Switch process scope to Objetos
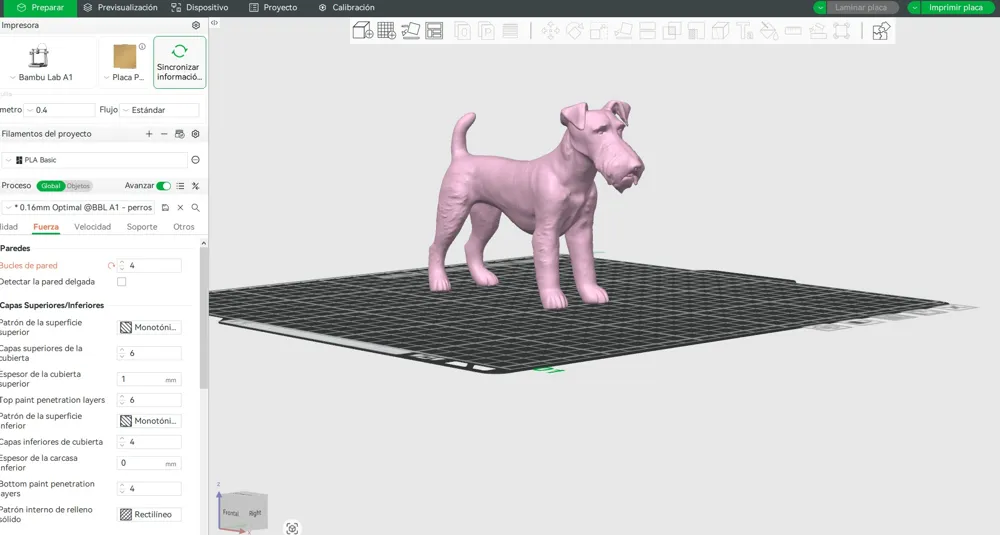 tap(78, 186)
